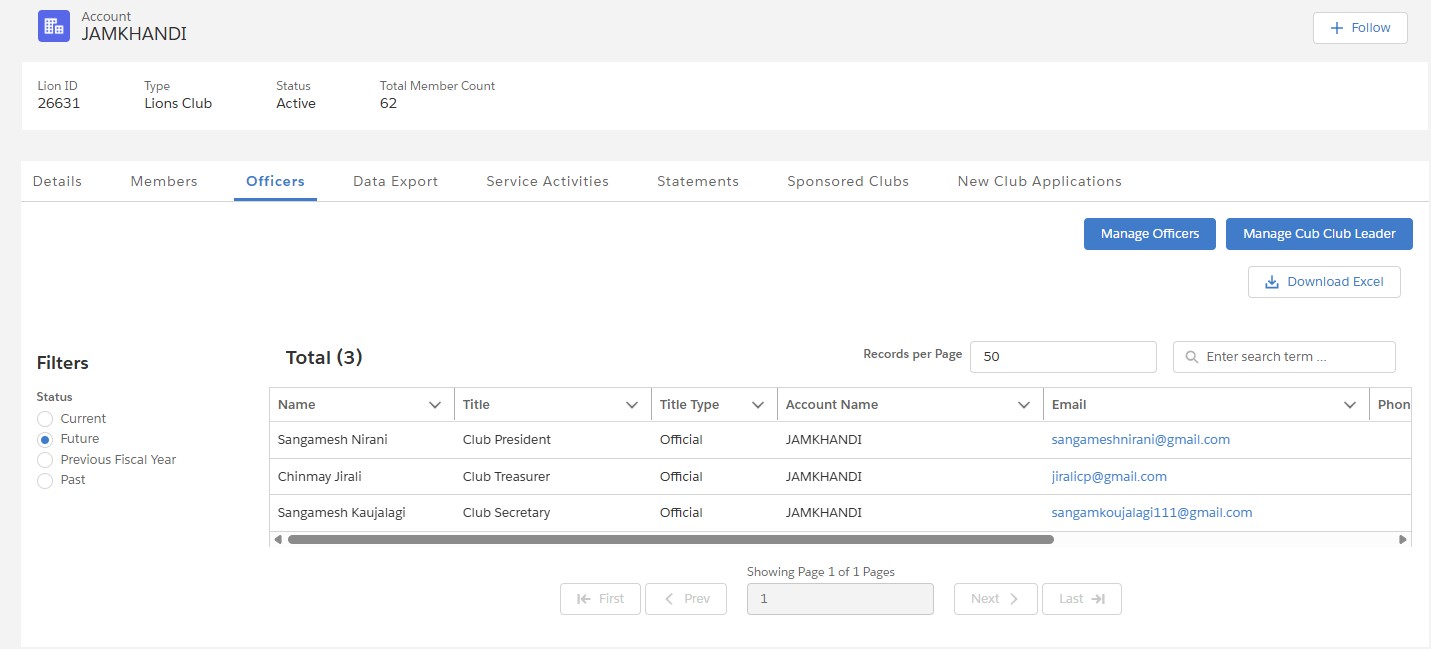1431x649 pixels.
Task: Select the Past status filter
Action: pyautogui.click(x=45, y=481)
